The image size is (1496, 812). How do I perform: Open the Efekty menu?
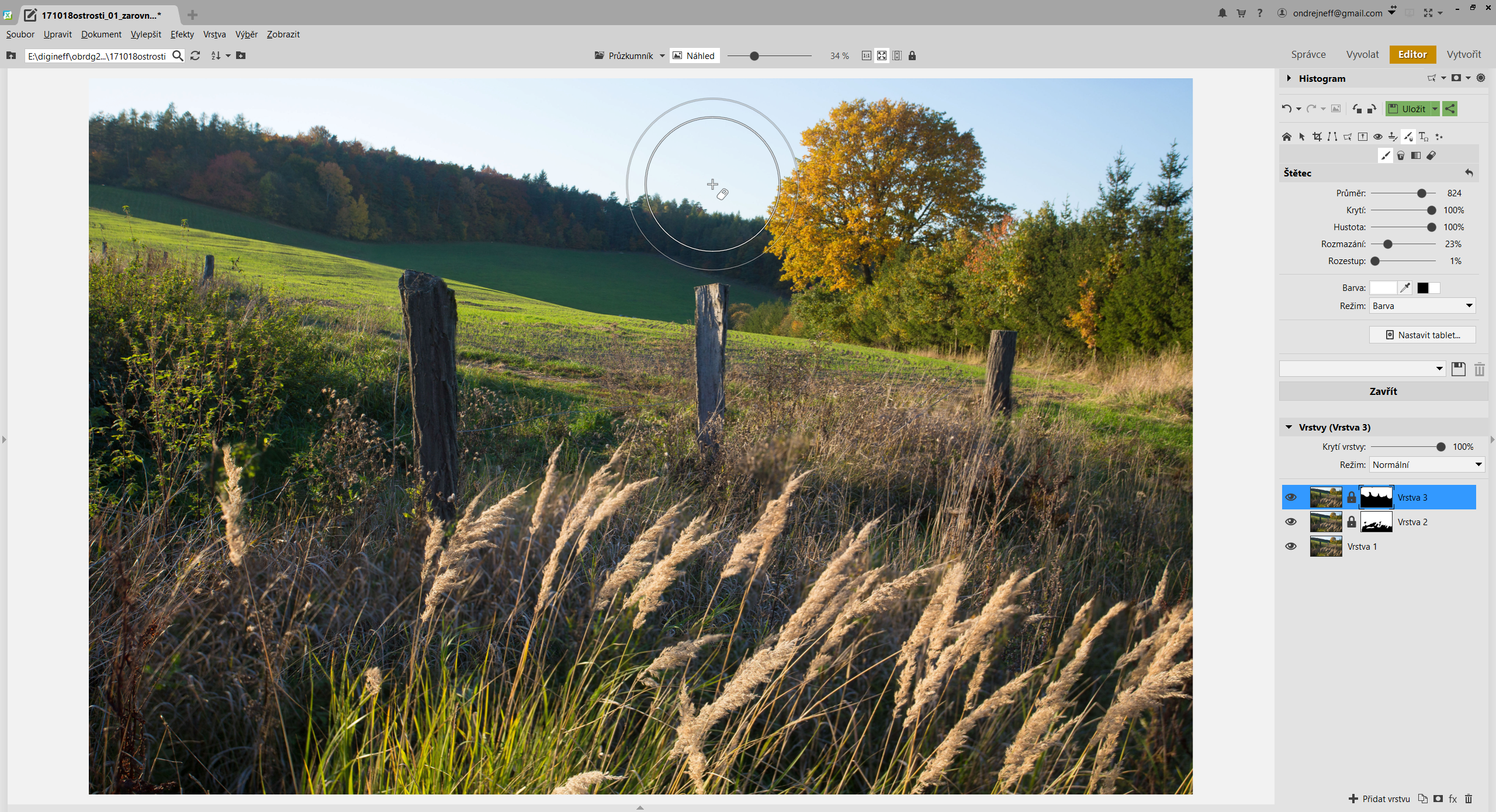(182, 34)
